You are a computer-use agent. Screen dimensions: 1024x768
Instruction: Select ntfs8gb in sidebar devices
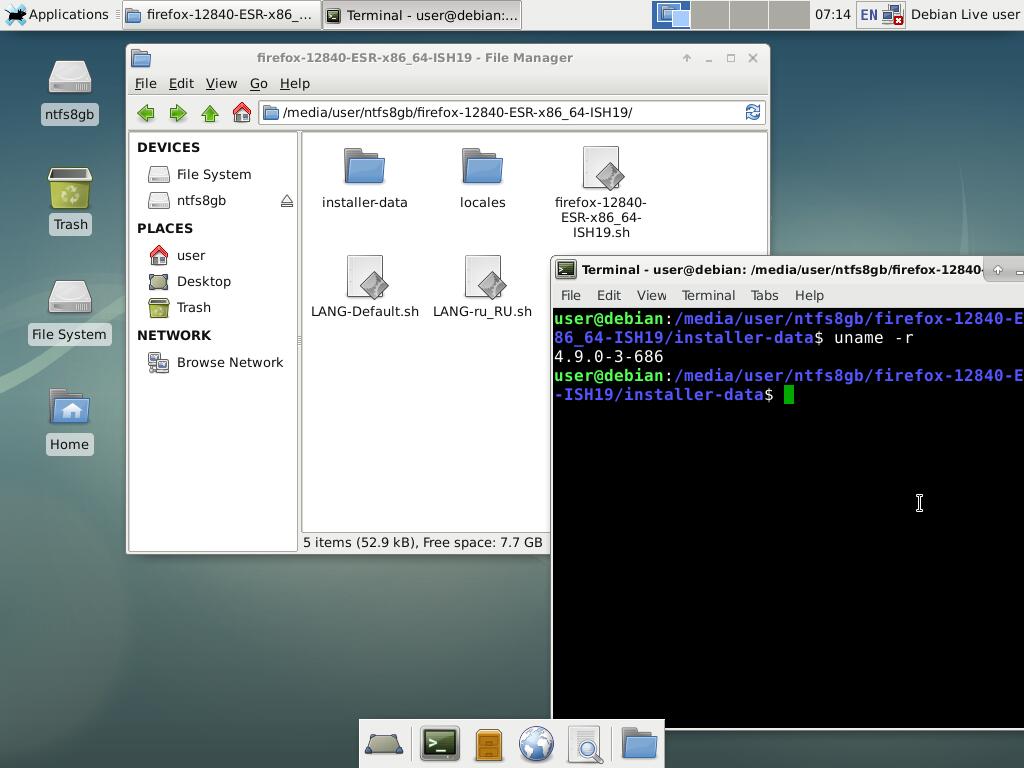point(202,200)
